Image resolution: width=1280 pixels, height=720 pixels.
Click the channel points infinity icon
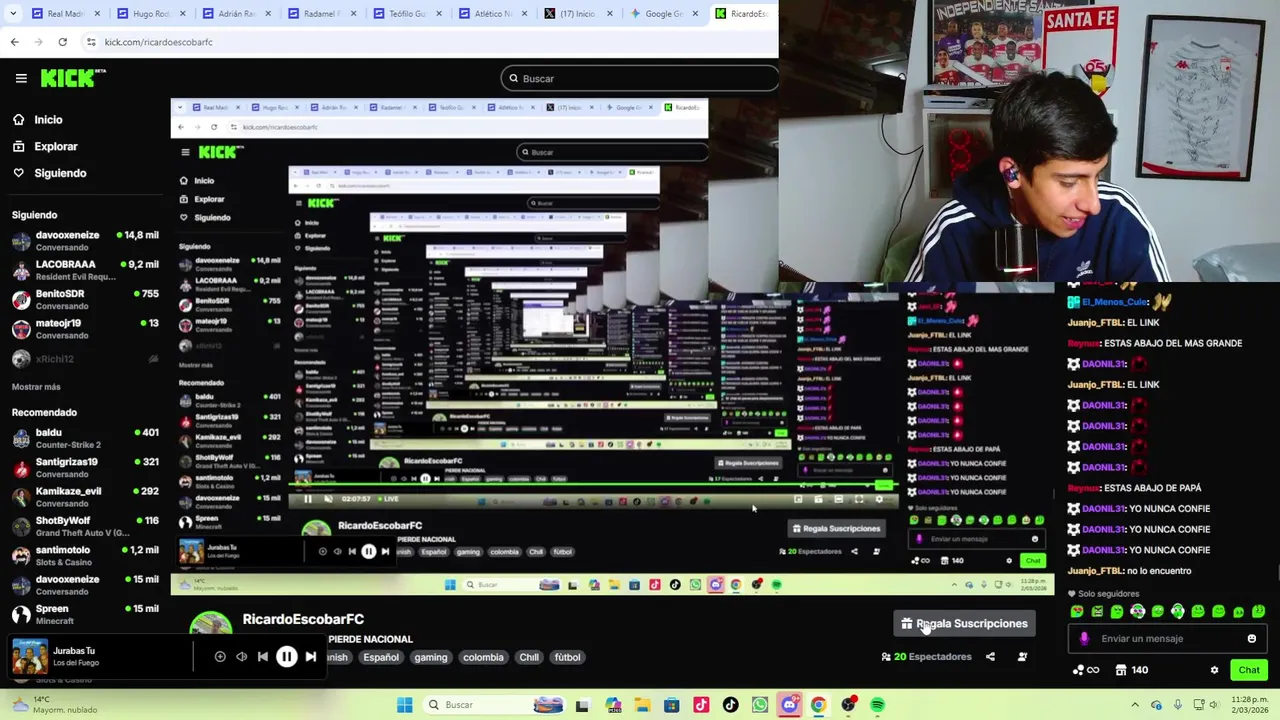pyautogui.click(x=1085, y=670)
